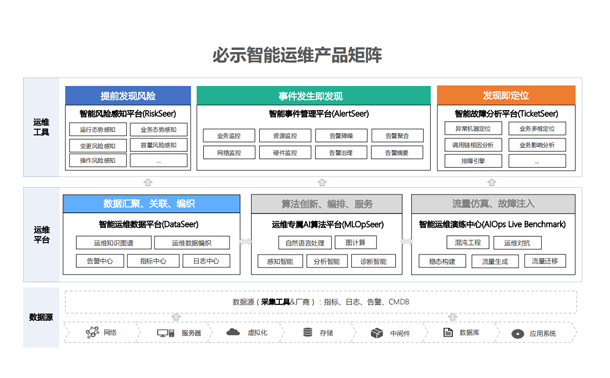This screenshot has height=378, width=610.
Task: Click the 业务监控 box in AlertSeer
Action: (229, 136)
